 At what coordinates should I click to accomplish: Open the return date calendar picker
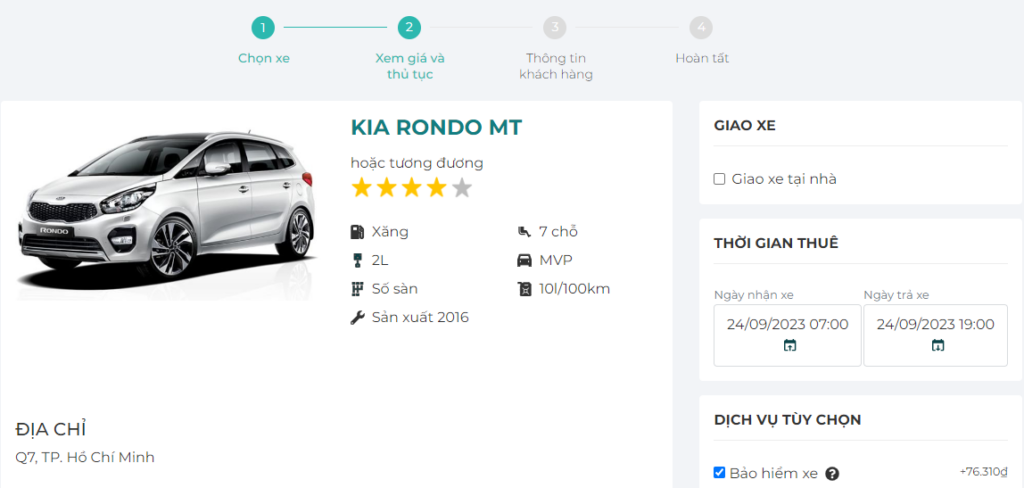[x=937, y=346]
